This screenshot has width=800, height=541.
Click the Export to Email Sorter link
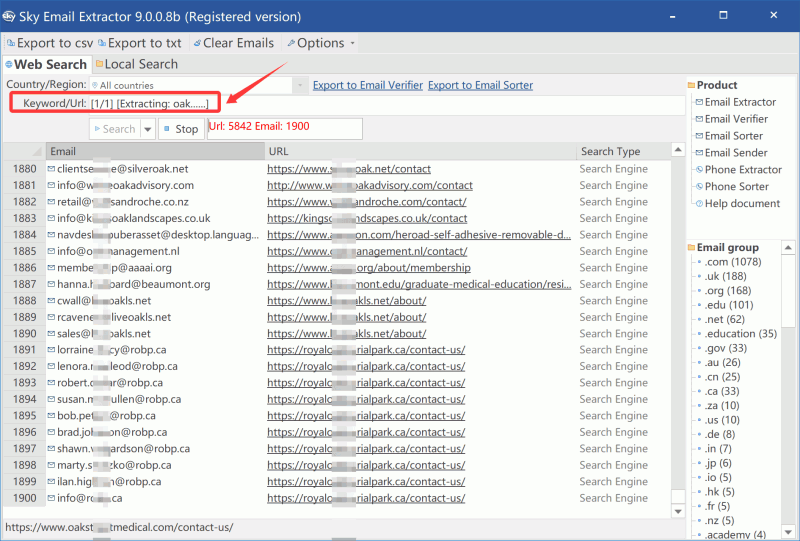481,85
